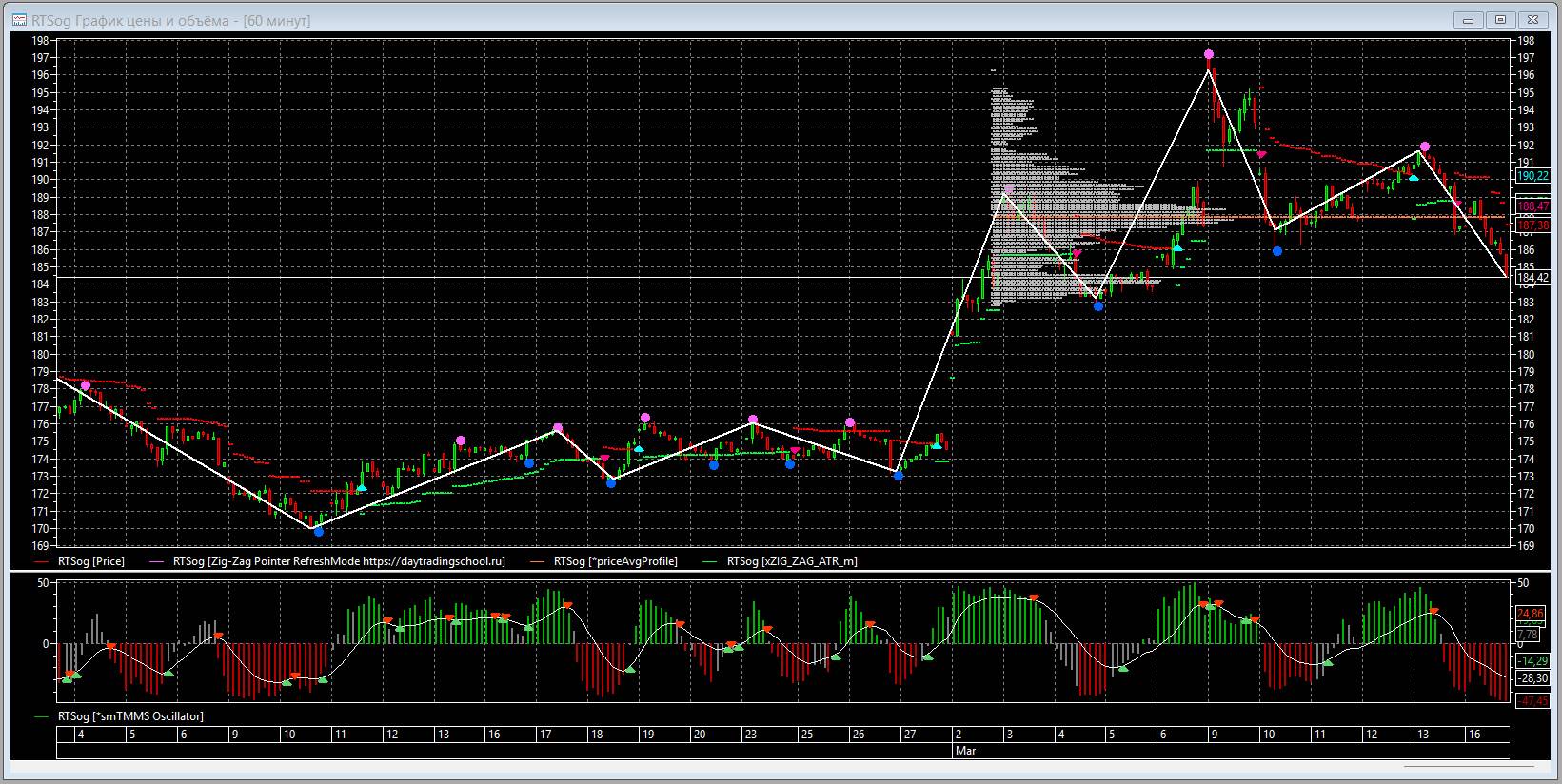Click the pink zig-zag marker at the 197 peak
This screenshot has width=1562, height=784.
(1208, 54)
